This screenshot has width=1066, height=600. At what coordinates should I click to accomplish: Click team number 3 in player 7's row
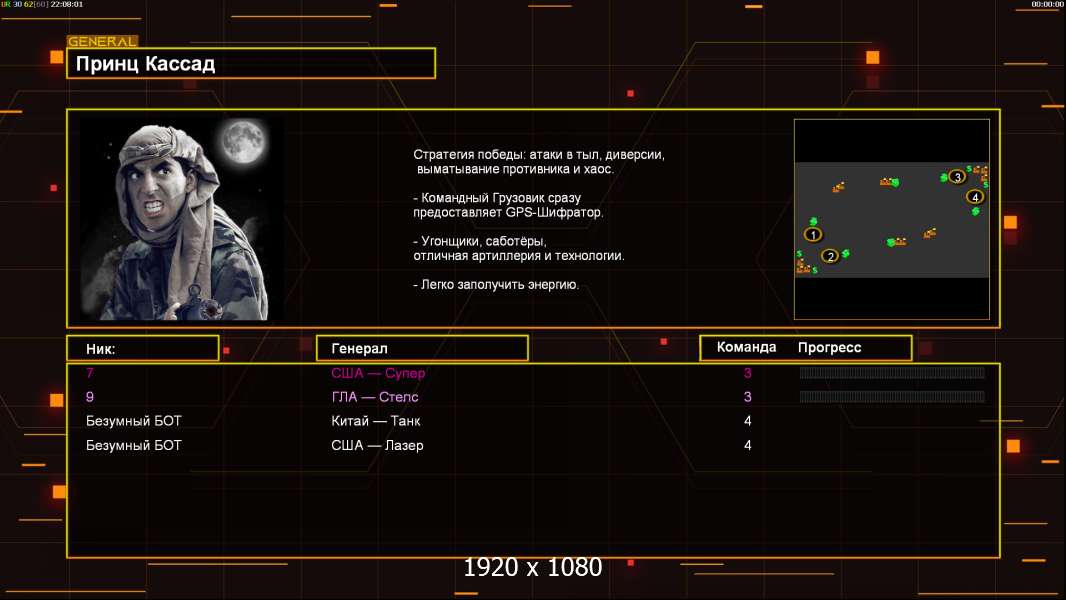748,372
